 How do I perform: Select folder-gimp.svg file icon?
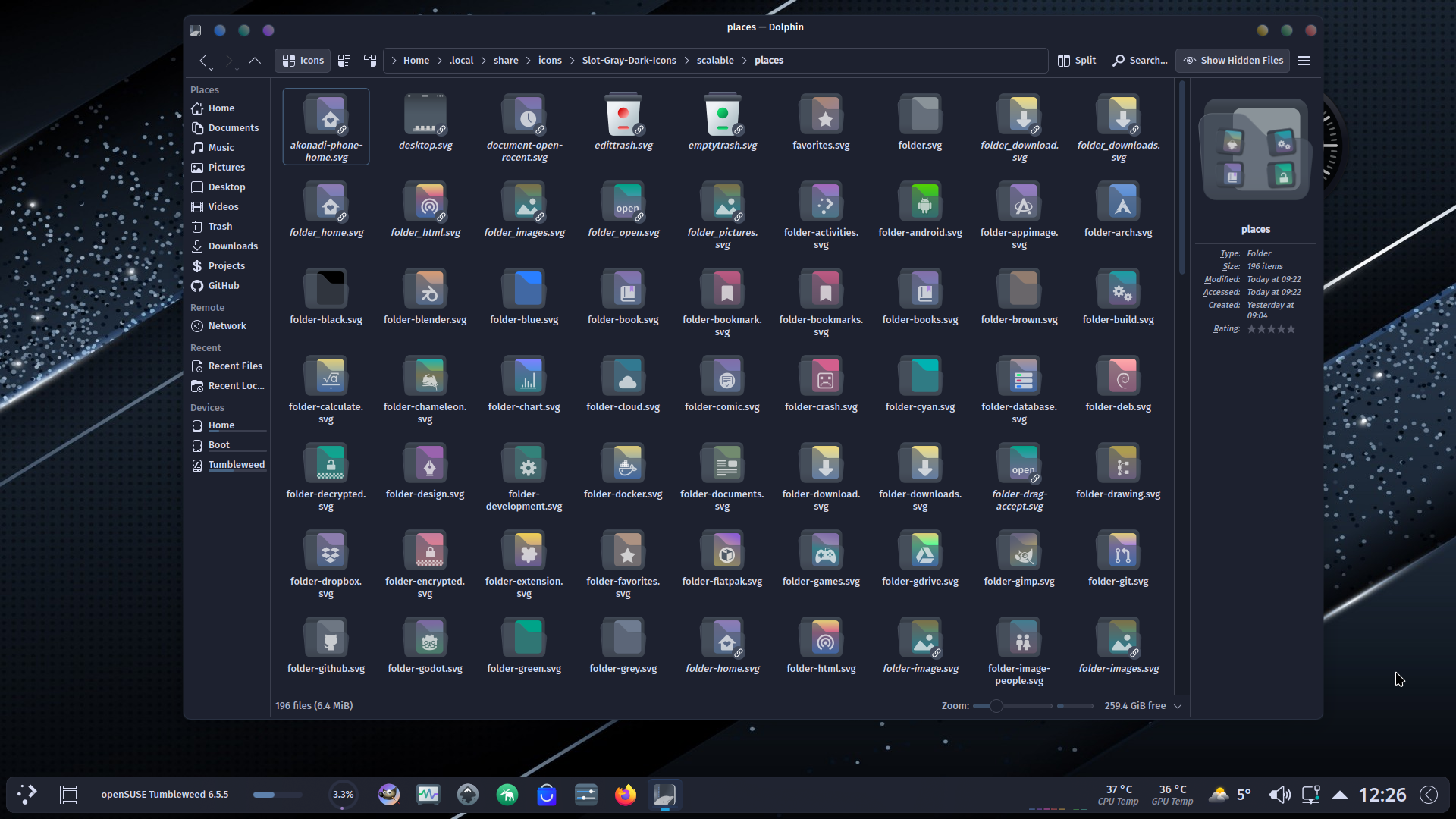click(1019, 551)
